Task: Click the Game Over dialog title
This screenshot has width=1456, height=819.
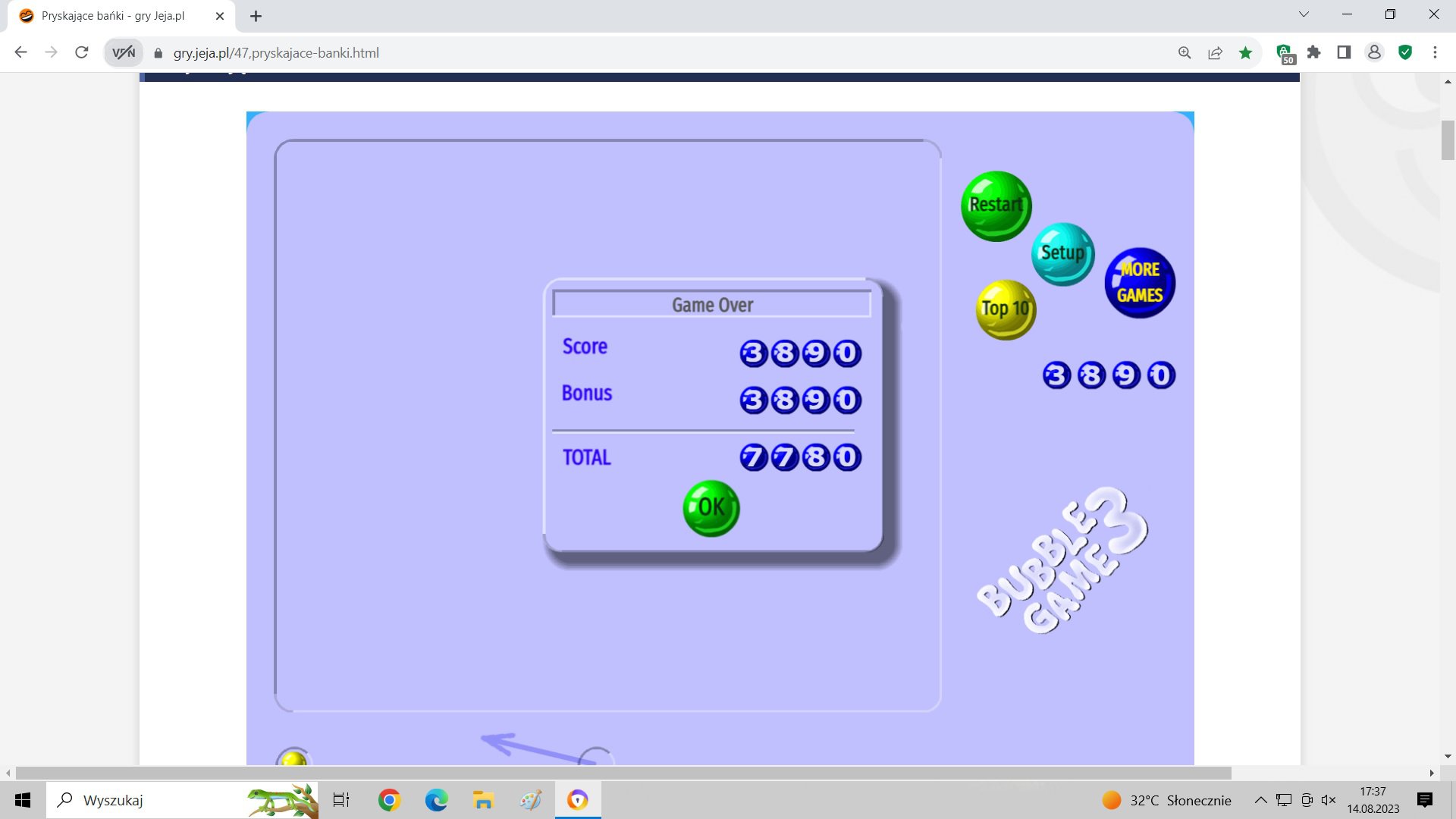Action: (x=712, y=305)
